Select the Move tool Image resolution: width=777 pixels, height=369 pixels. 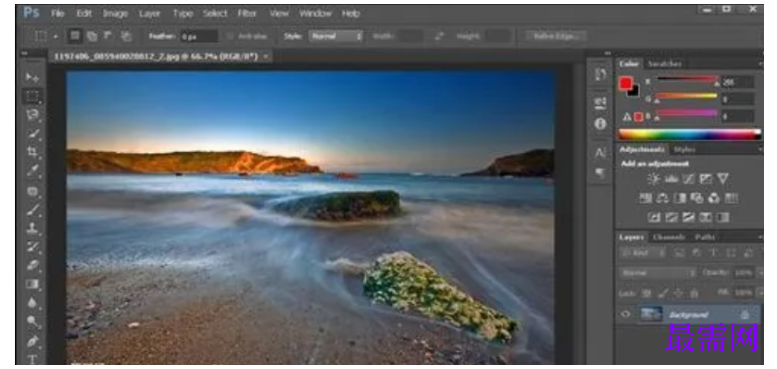pyautogui.click(x=33, y=78)
